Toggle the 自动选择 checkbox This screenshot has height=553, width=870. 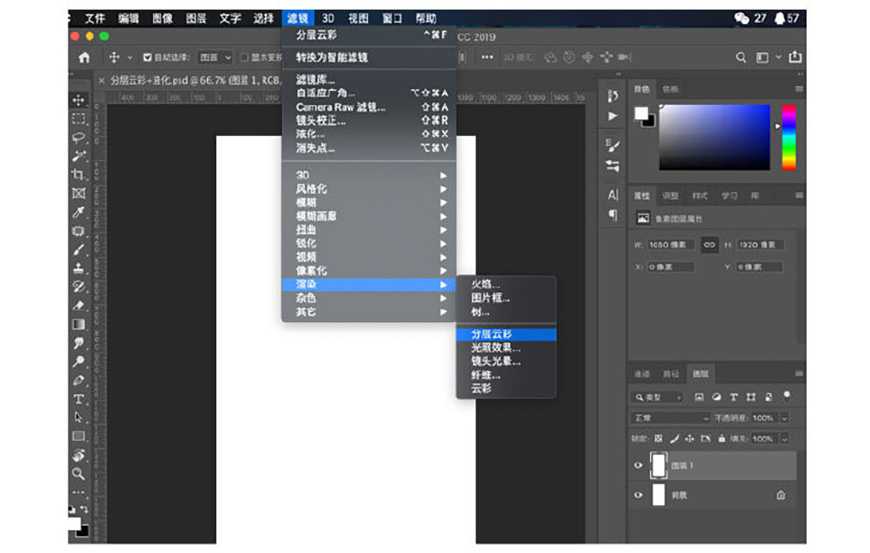pyautogui.click(x=148, y=58)
